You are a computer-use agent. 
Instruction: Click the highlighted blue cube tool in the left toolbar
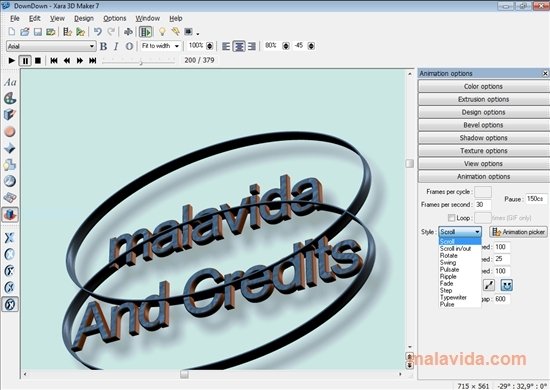[10, 214]
